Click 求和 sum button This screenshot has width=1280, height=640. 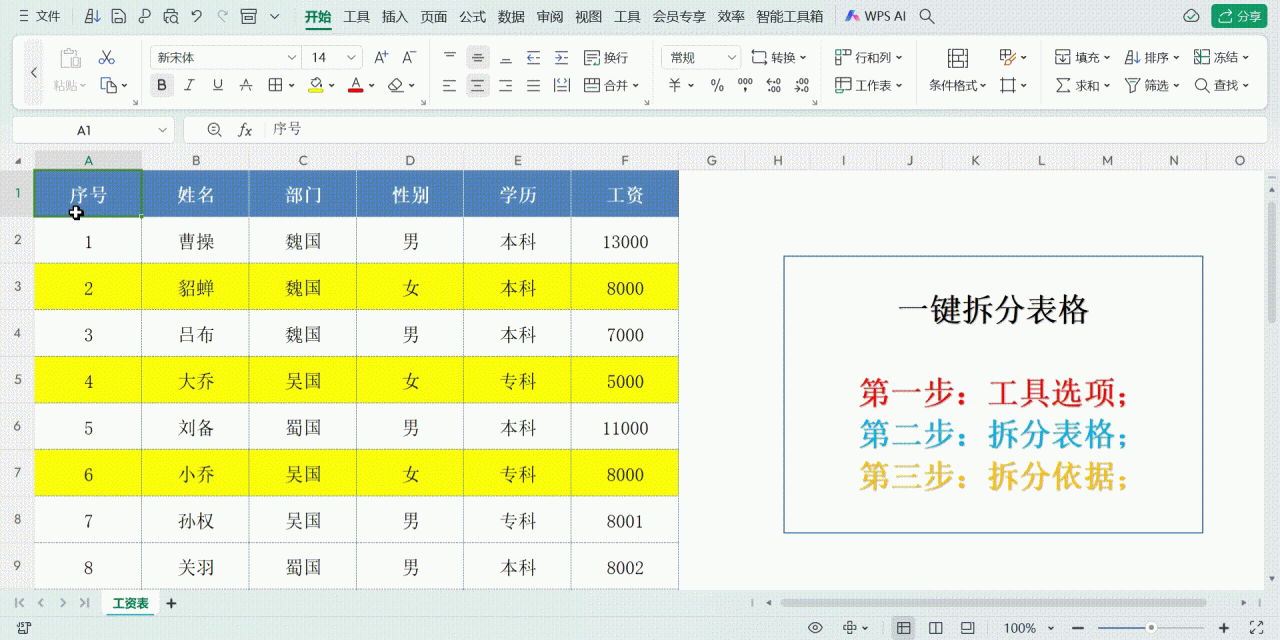click(x=1082, y=86)
